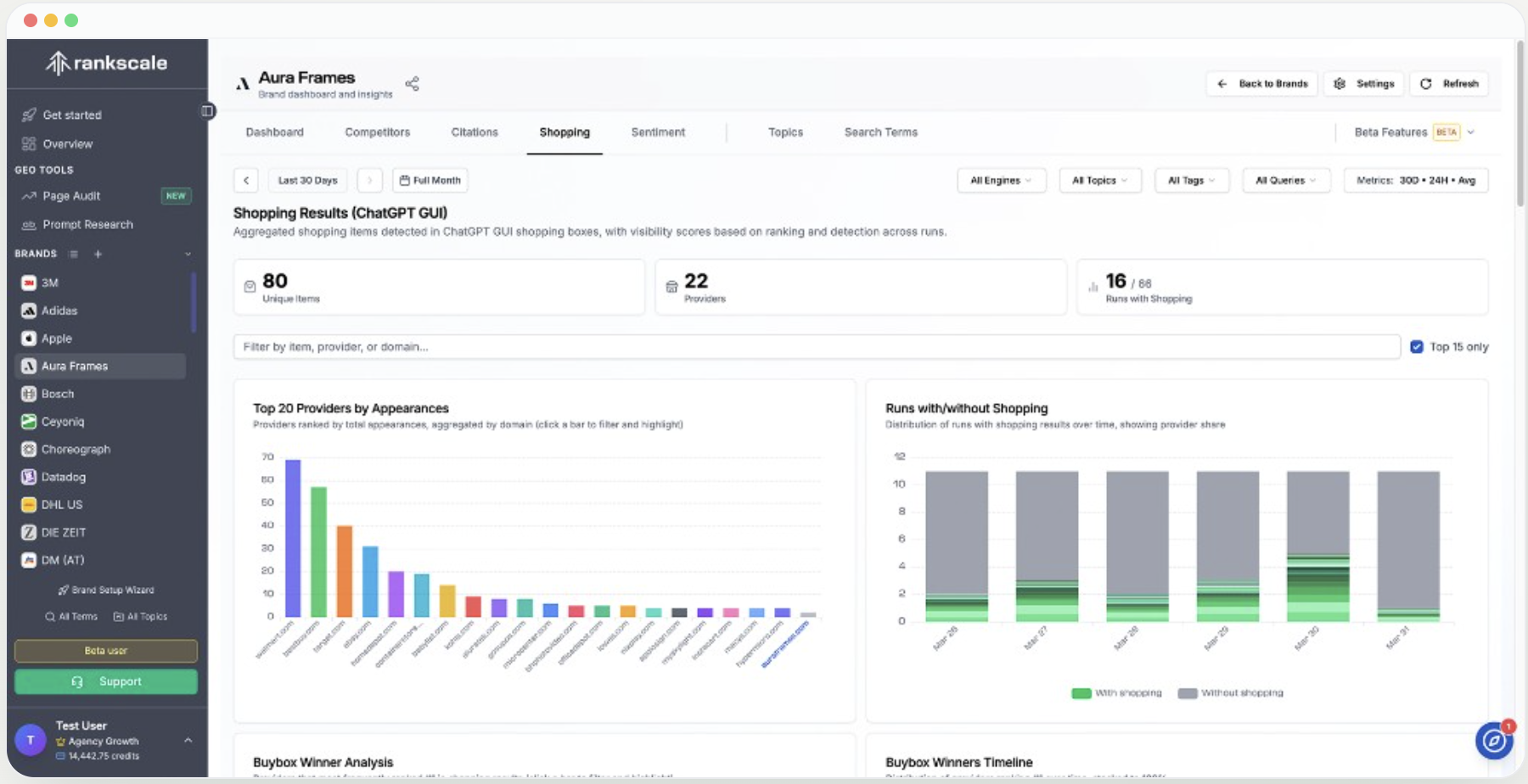Open the Get started rocket item

pyautogui.click(x=62, y=115)
